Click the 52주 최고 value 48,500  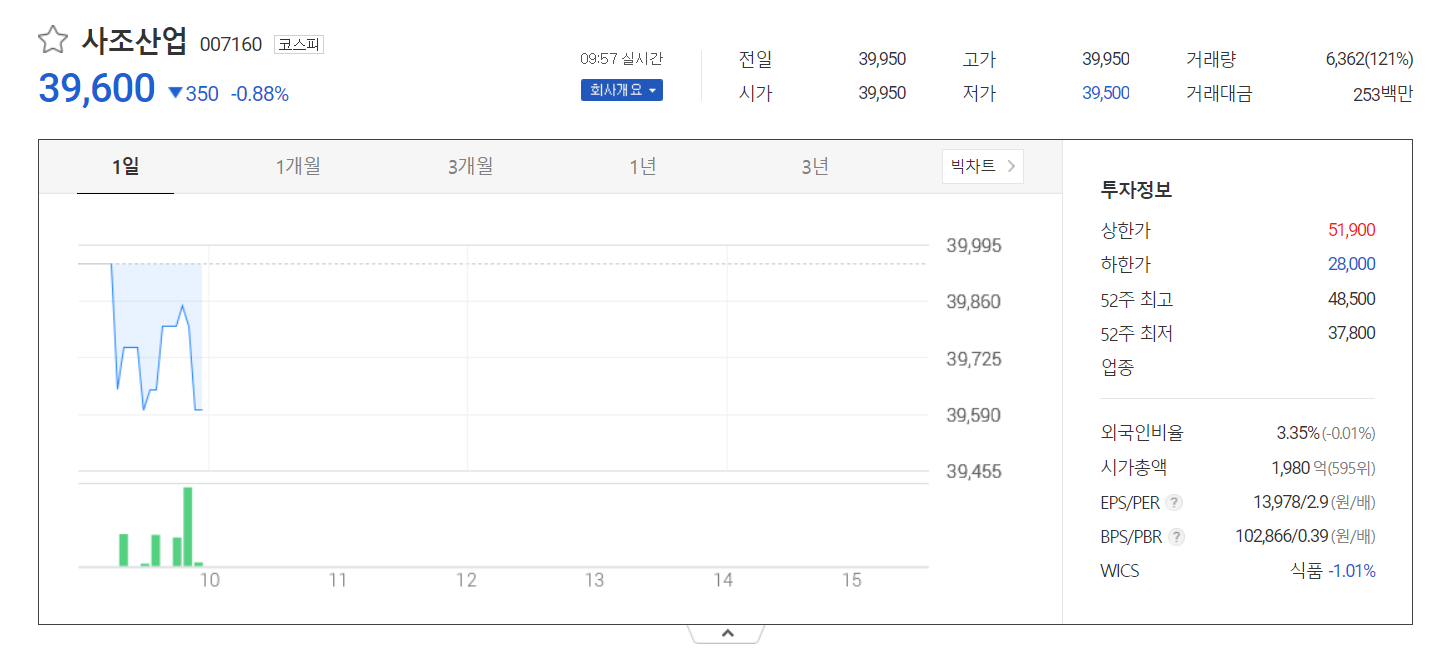point(1352,299)
